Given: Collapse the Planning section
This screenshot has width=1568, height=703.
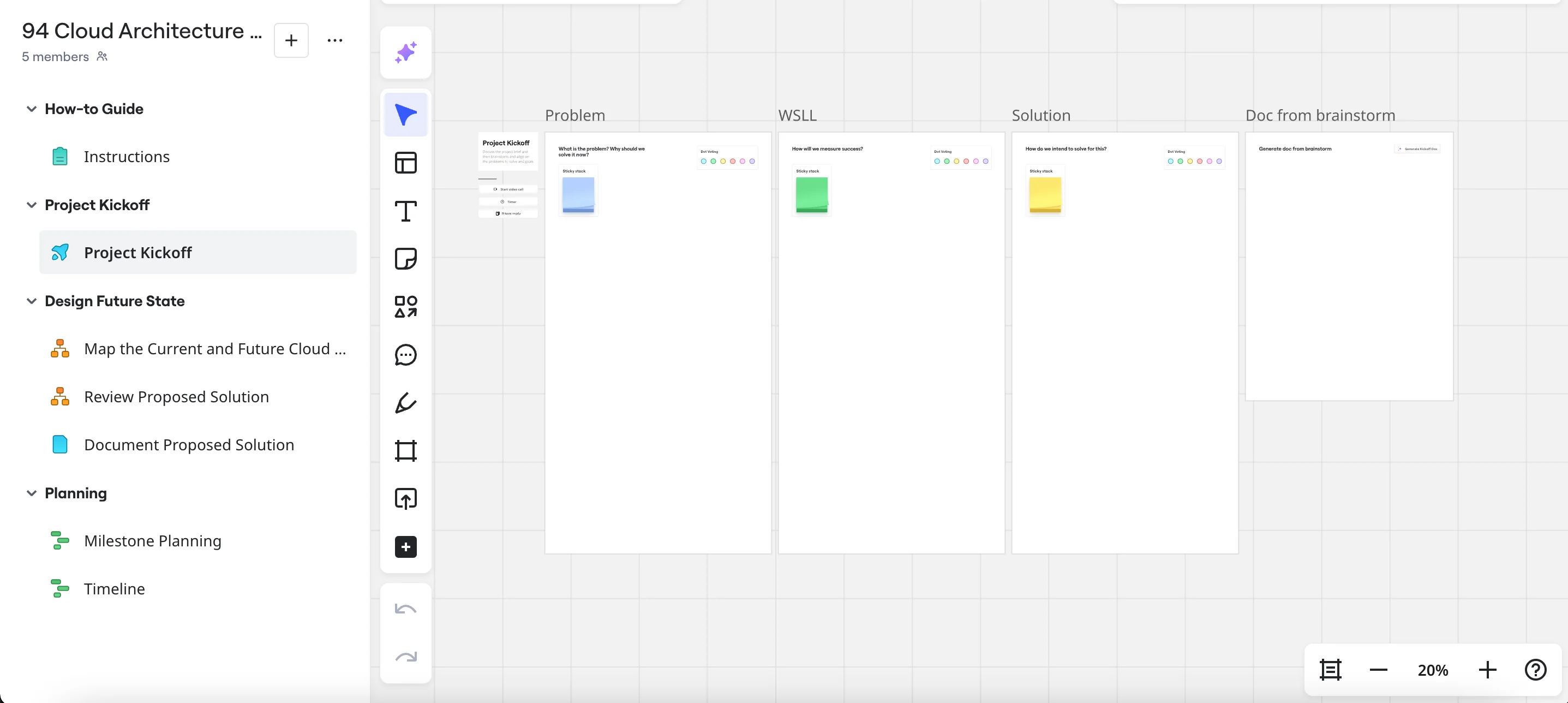Looking at the screenshot, I should point(32,493).
